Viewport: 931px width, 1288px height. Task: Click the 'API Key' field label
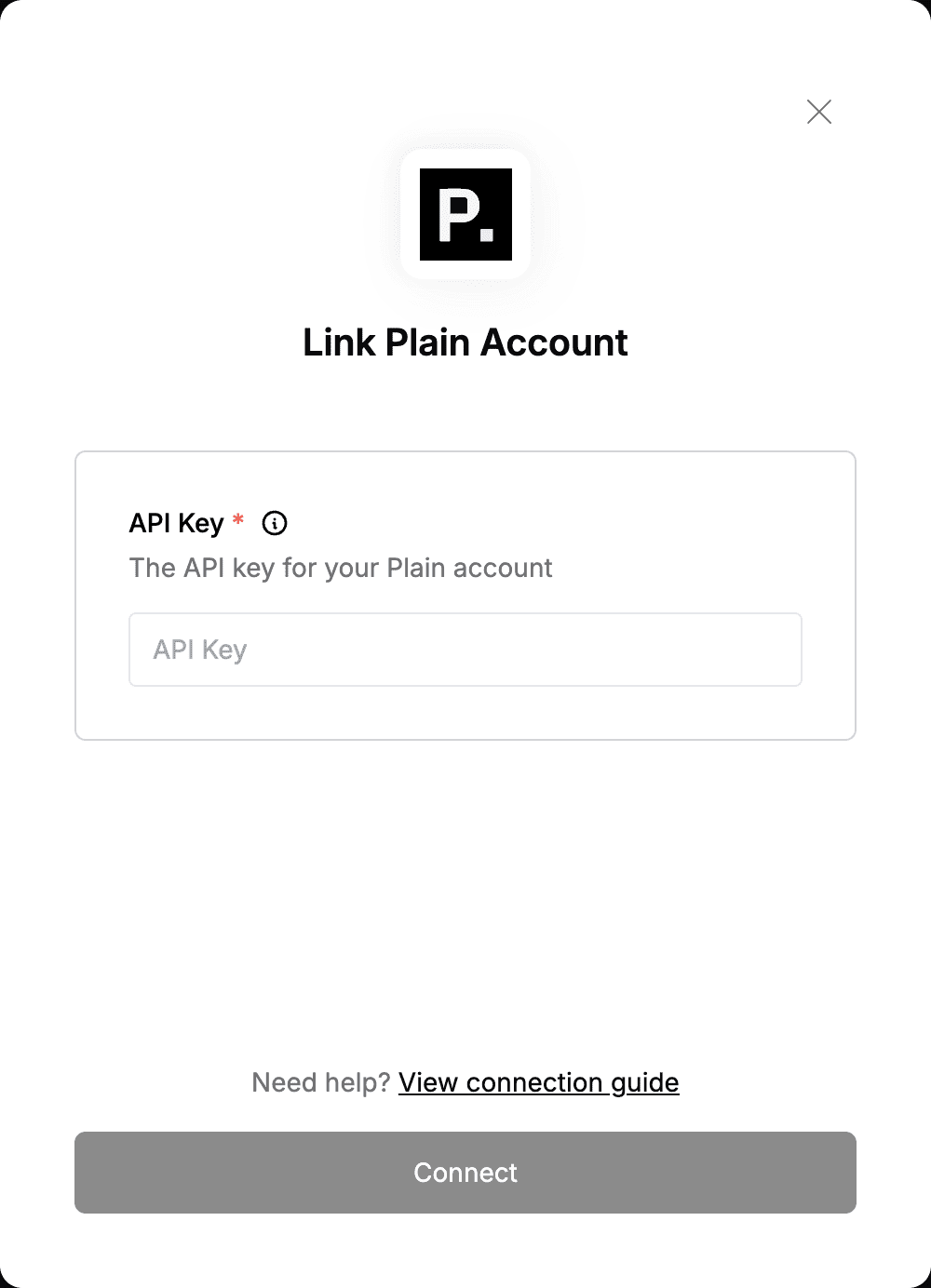176,523
